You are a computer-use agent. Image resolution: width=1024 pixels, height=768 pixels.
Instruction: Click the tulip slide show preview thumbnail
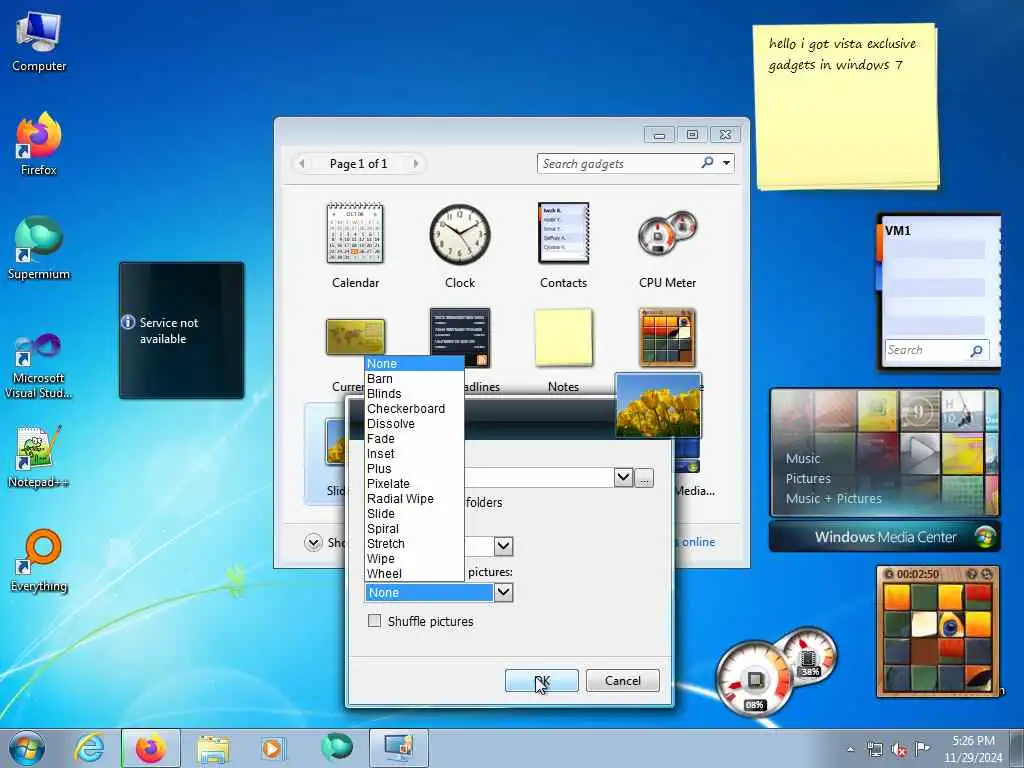click(x=658, y=405)
